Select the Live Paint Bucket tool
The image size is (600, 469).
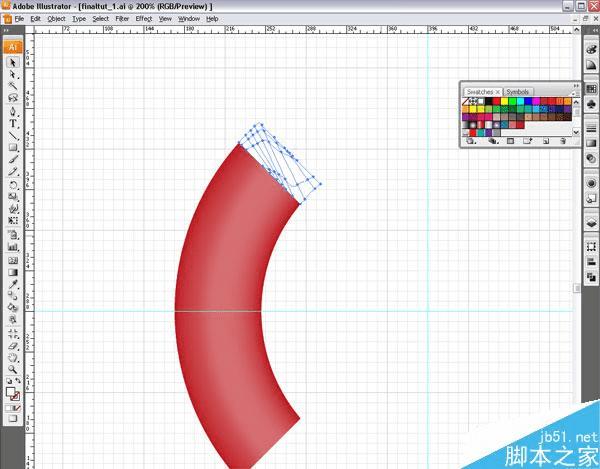coord(13,307)
